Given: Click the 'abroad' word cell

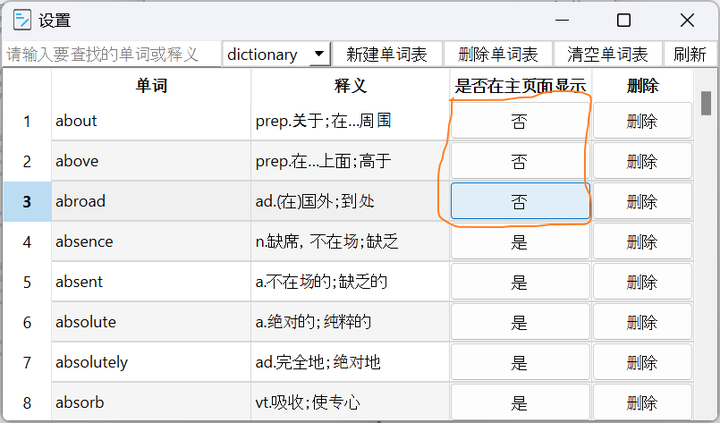Looking at the screenshot, I should coord(151,201).
